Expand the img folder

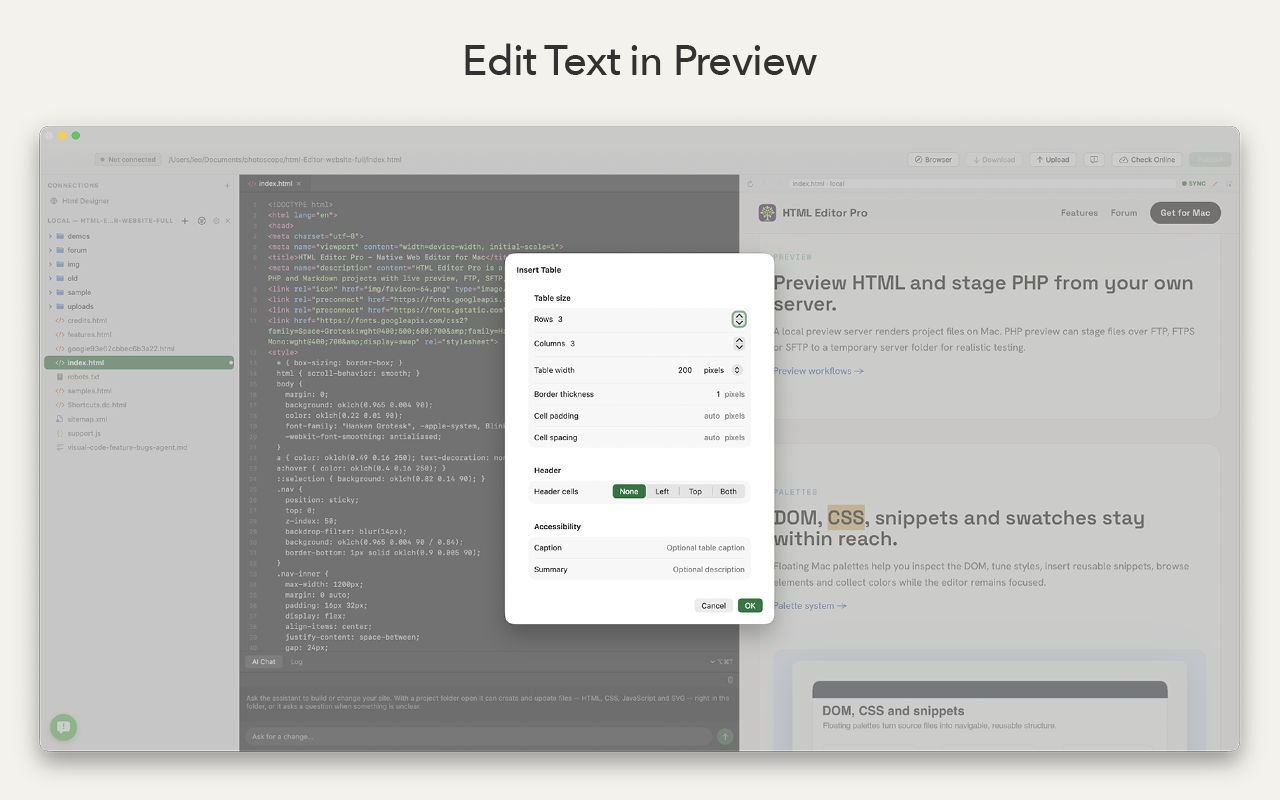pos(51,264)
